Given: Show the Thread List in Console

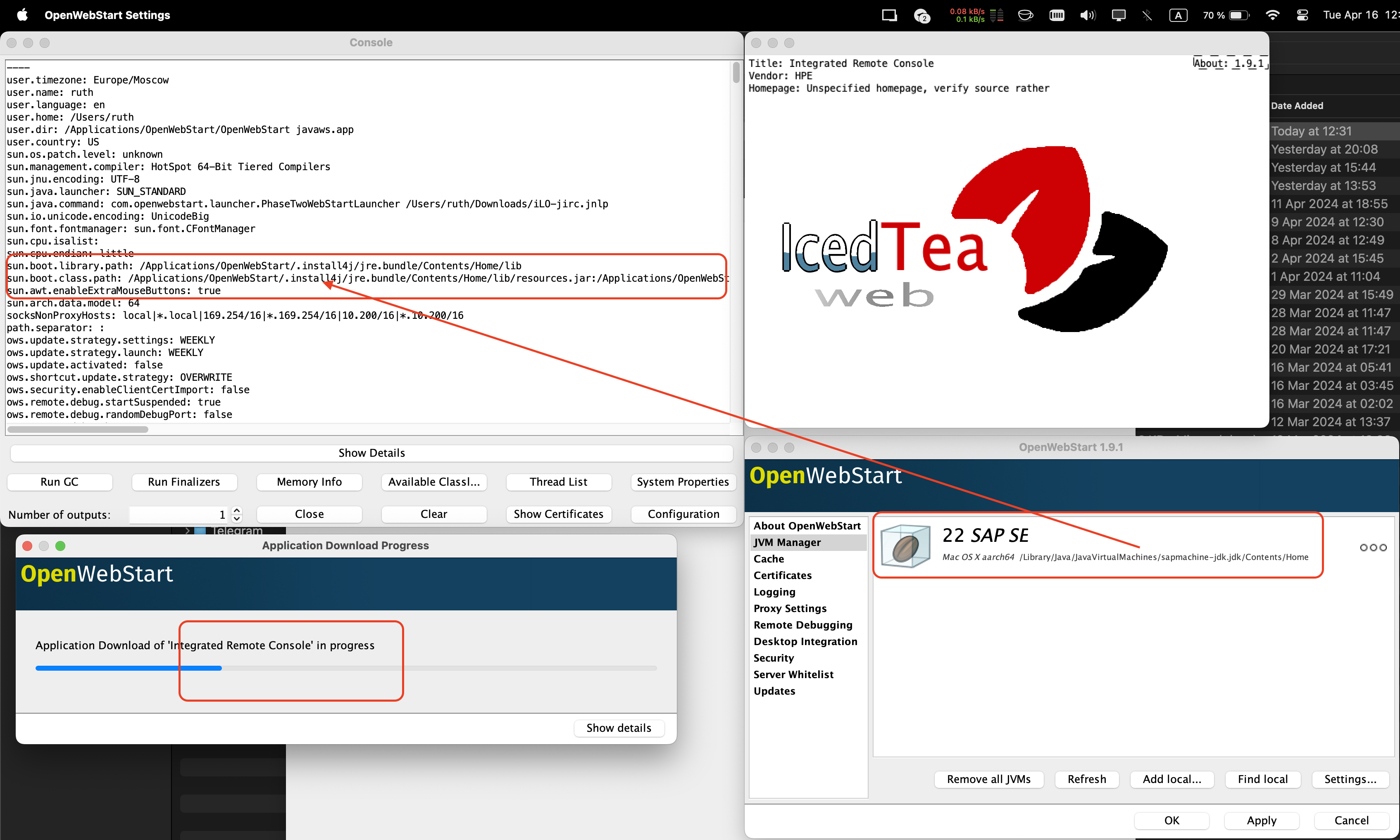Looking at the screenshot, I should (x=558, y=482).
